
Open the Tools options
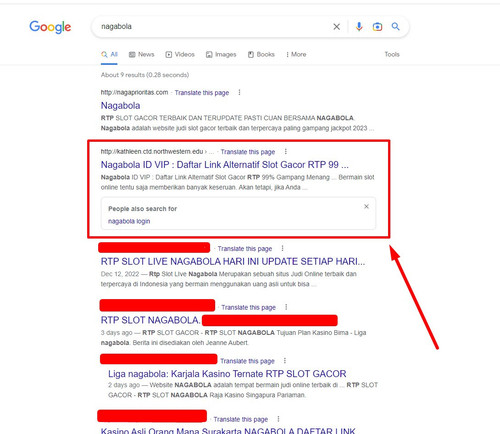point(392,54)
